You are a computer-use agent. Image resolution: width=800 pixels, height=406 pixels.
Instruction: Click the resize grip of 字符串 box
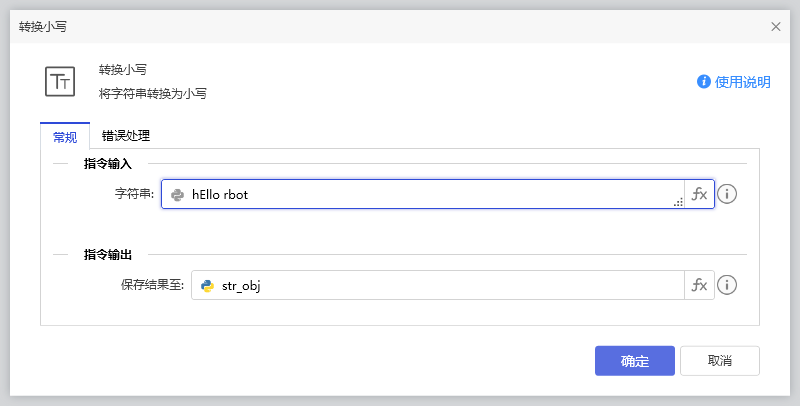click(x=678, y=202)
